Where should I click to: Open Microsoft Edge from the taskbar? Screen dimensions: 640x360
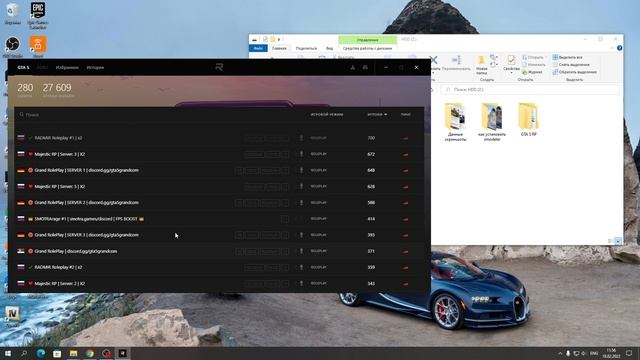(40, 353)
